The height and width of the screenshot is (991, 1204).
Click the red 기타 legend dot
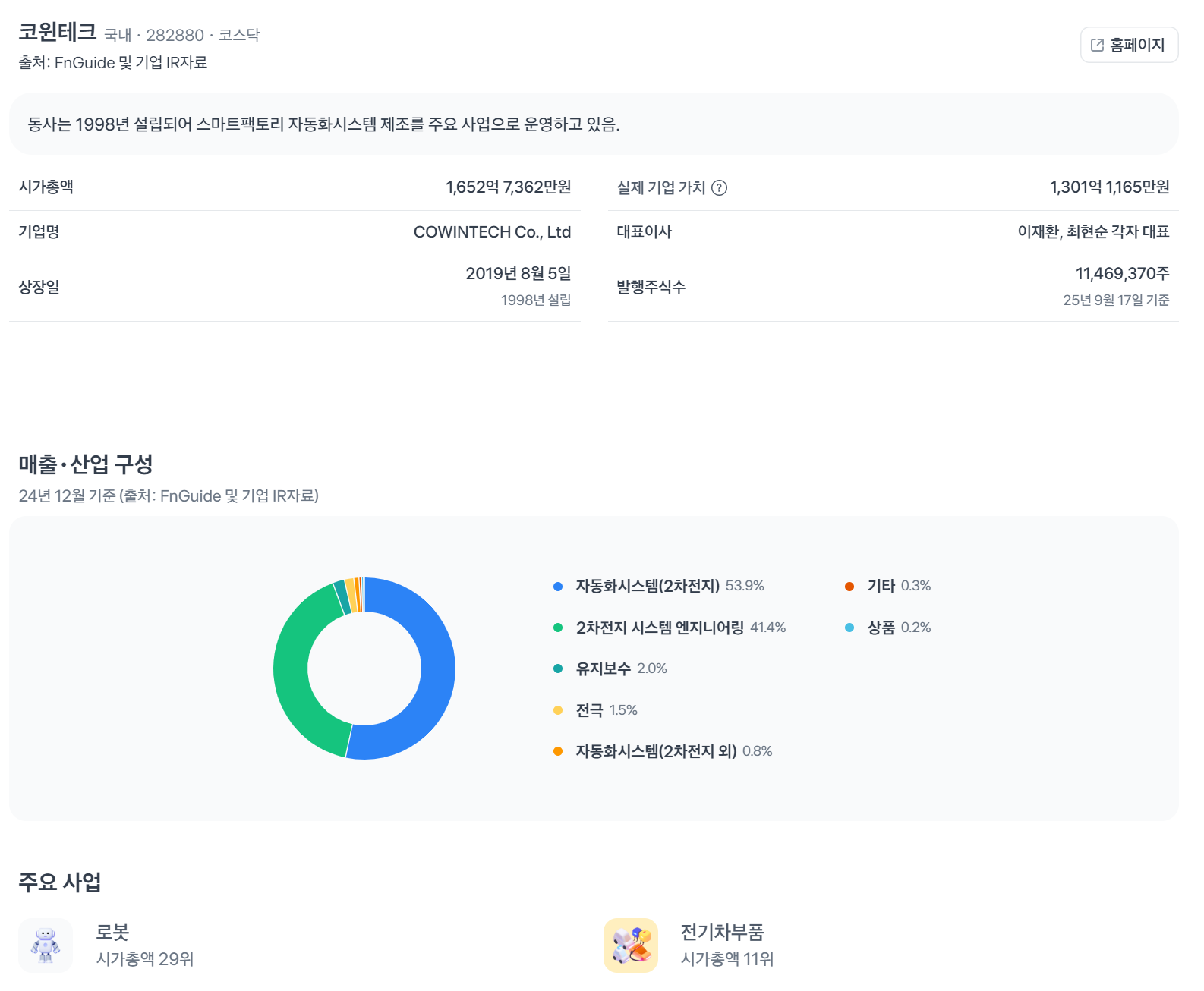849,587
